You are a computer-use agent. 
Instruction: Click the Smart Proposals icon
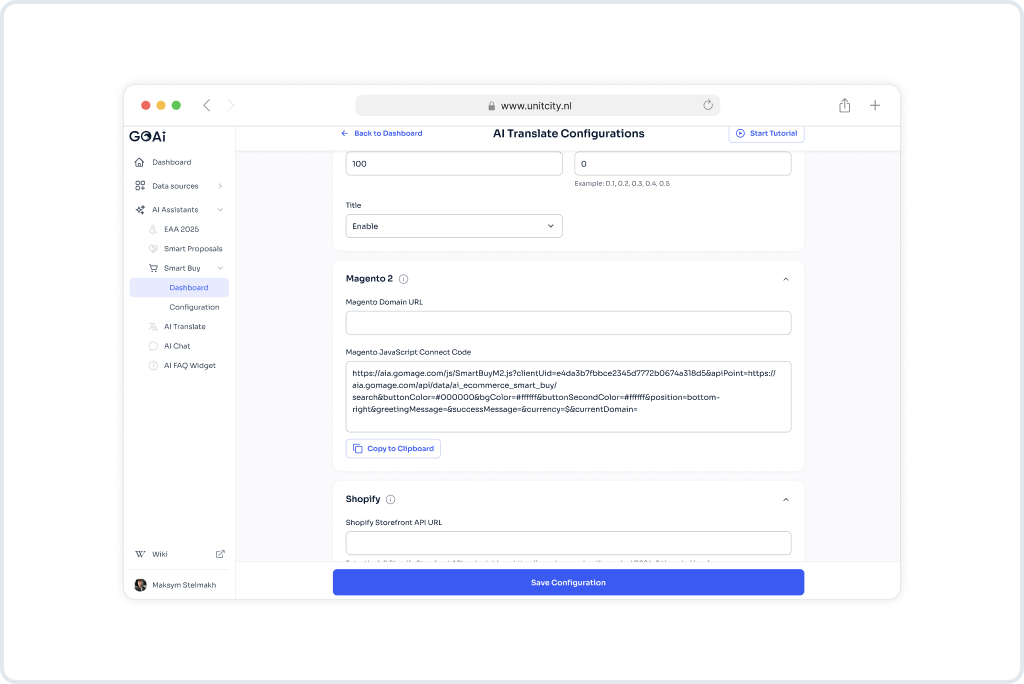click(x=153, y=249)
